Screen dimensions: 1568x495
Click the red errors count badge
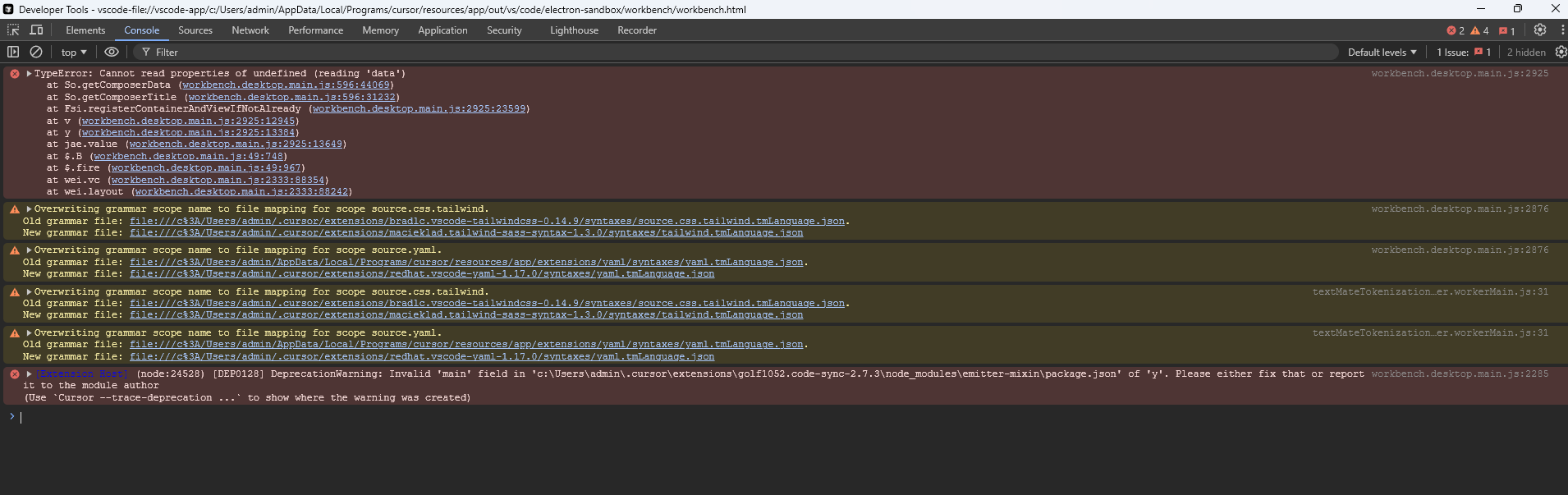tap(1456, 30)
